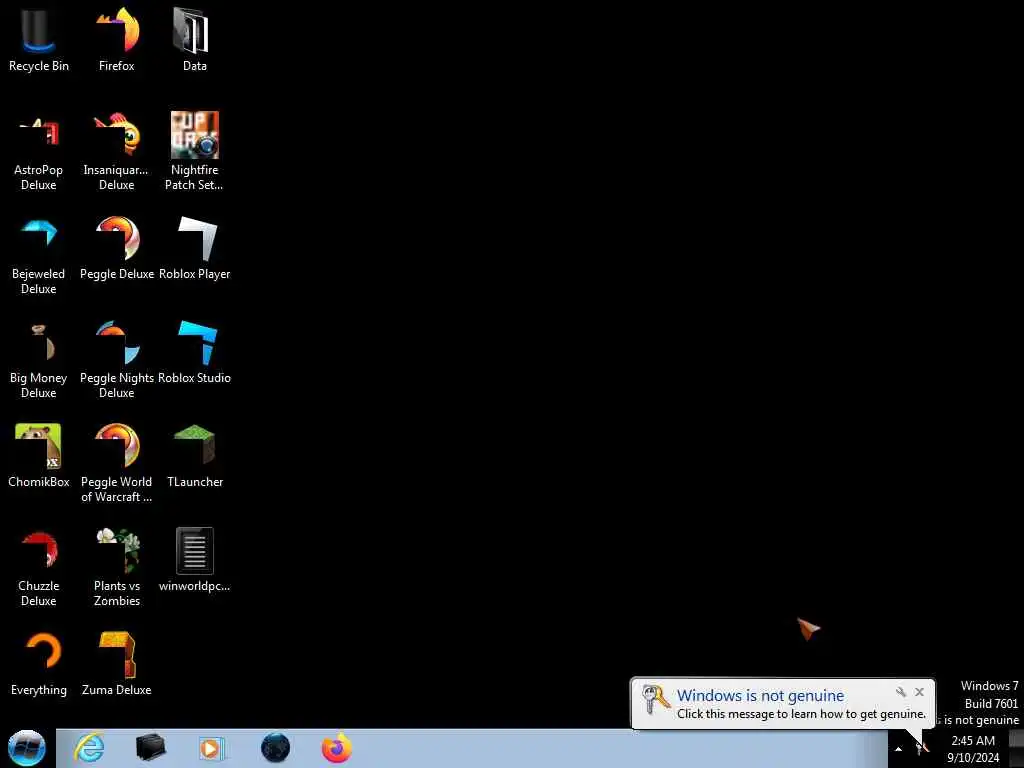The height and width of the screenshot is (768, 1024).
Task: Open the Data folder icon
Action: (x=195, y=39)
